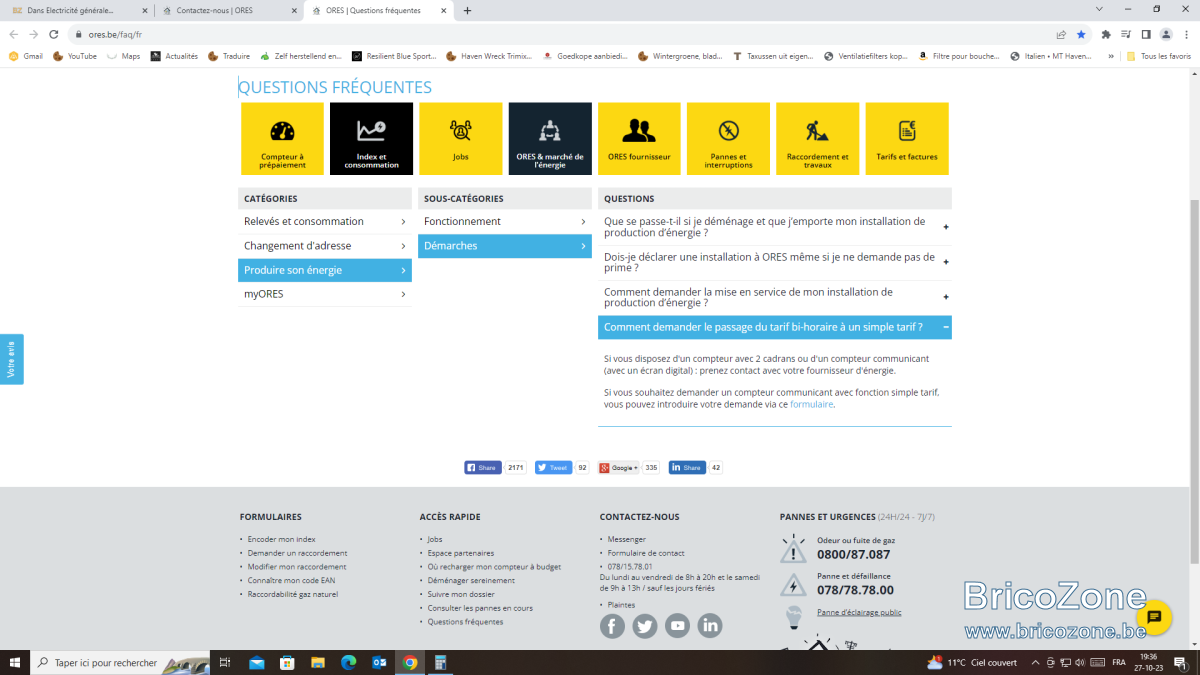The image size is (1200, 675).
Task: Open the Tarifs et factures tile
Action: click(907, 139)
